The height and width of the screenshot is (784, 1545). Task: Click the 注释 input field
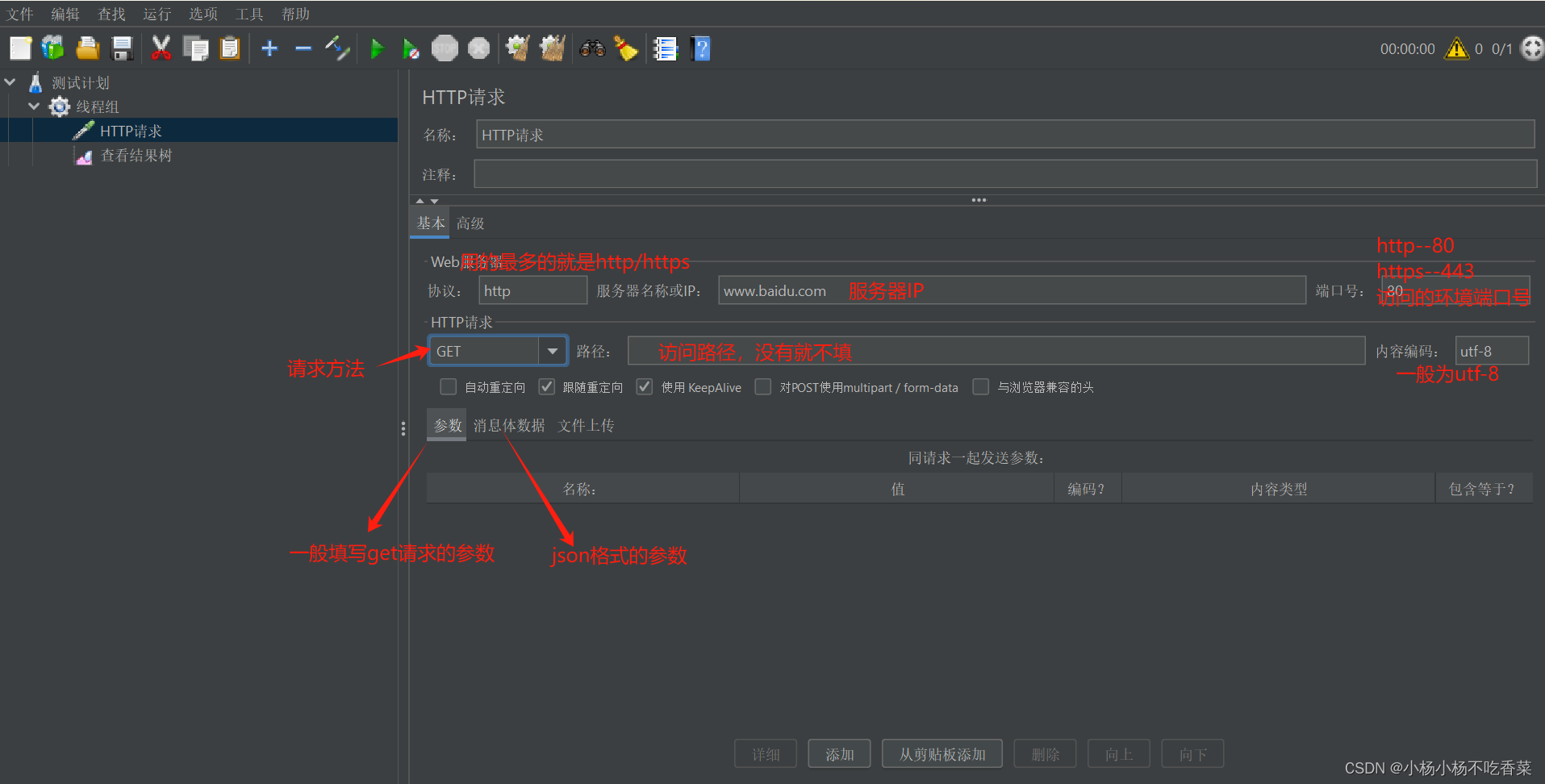coord(1005,174)
